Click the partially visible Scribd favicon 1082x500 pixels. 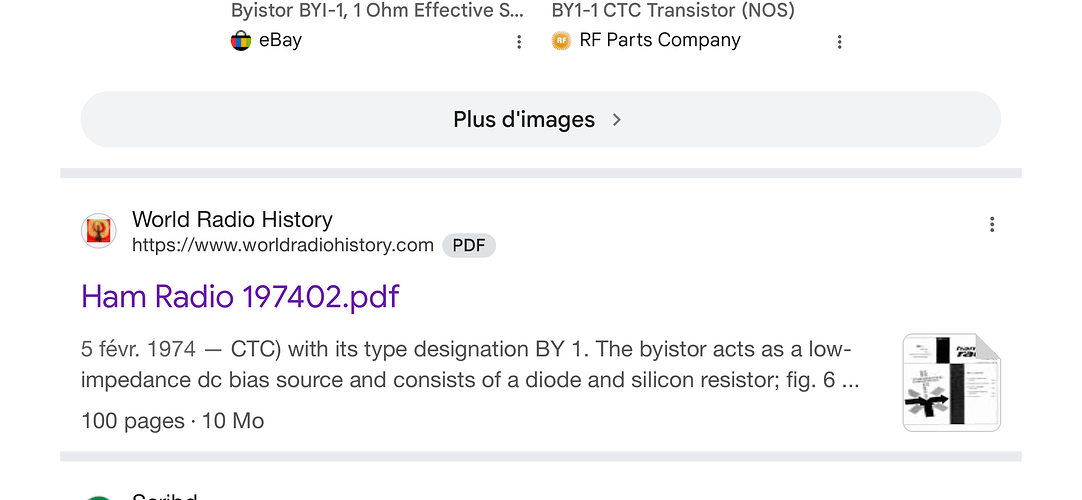click(x=98, y=496)
